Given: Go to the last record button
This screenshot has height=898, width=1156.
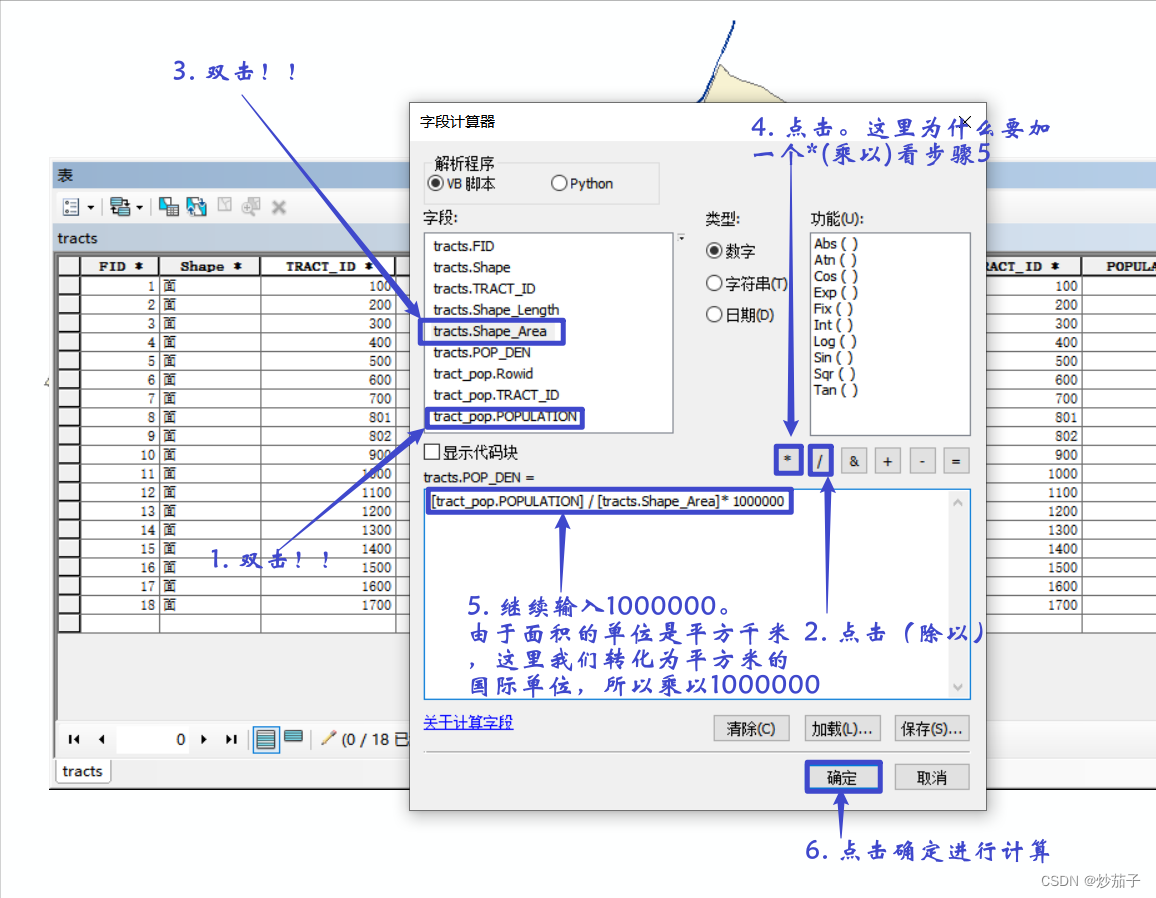Looking at the screenshot, I should coord(231,739).
